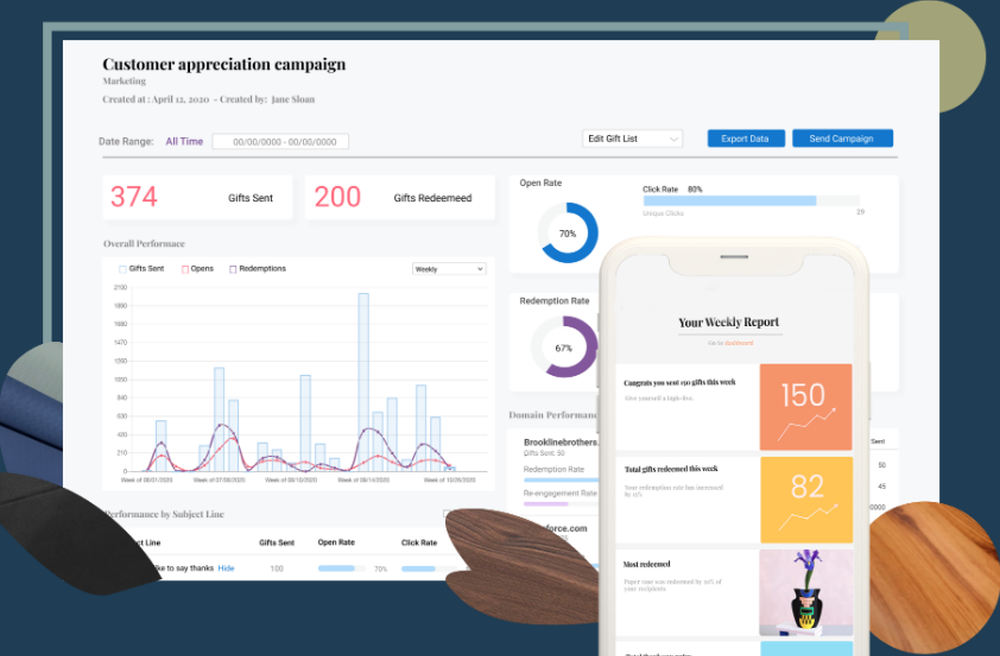Image resolution: width=1000 pixels, height=656 pixels.
Task: Click the yellow 82 gifts redeemed tile
Action: tap(806, 500)
